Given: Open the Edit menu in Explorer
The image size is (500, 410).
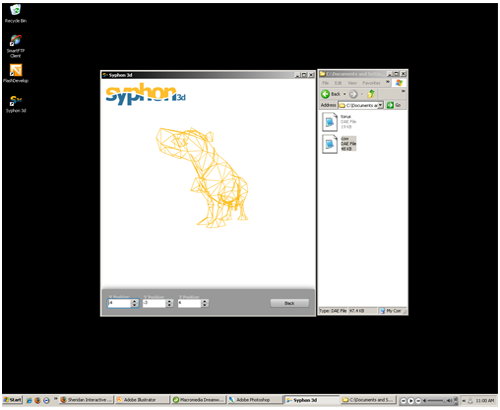Looking at the screenshot, I should [x=338, y=83].
